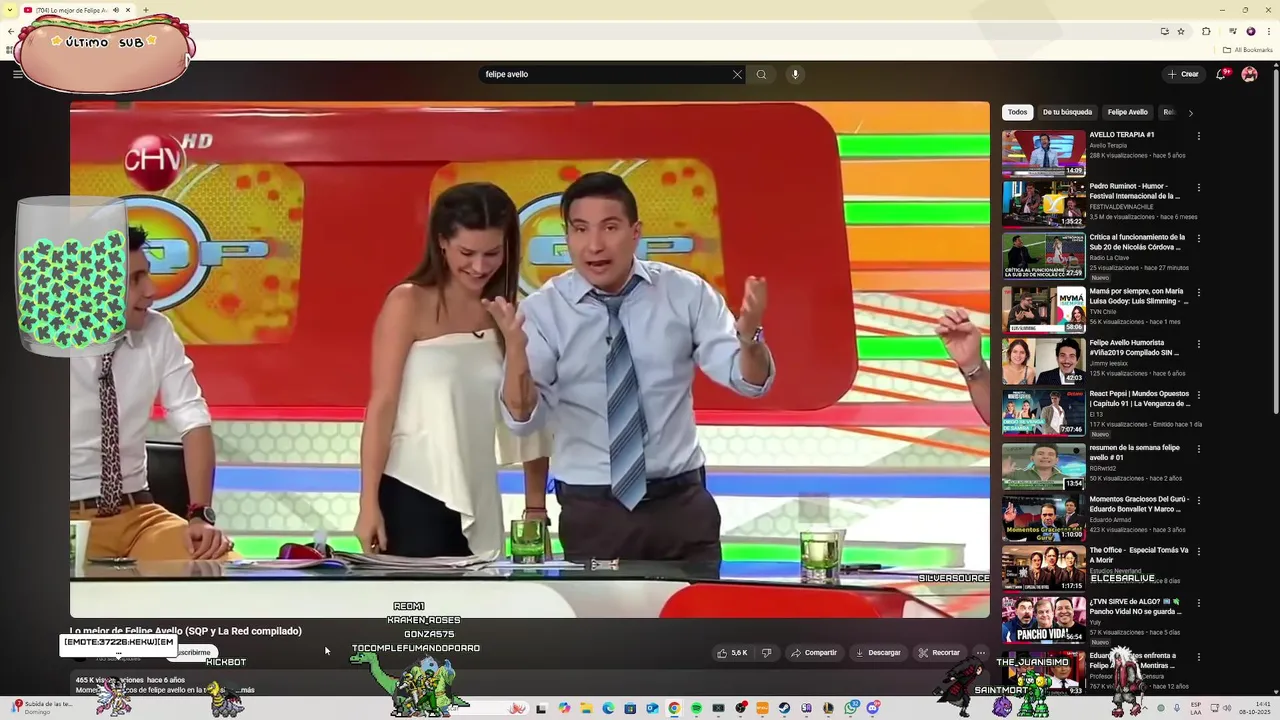Open options for Sub 20 critique video
The width and height of the screenshot is (1280, 720).
[1198, 239]
